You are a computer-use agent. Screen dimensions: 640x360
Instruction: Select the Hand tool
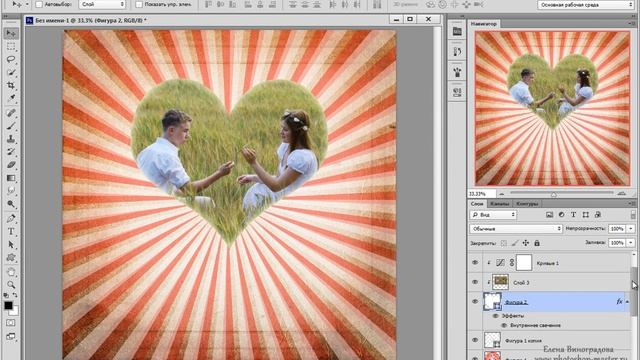click(x=11, y=272)
